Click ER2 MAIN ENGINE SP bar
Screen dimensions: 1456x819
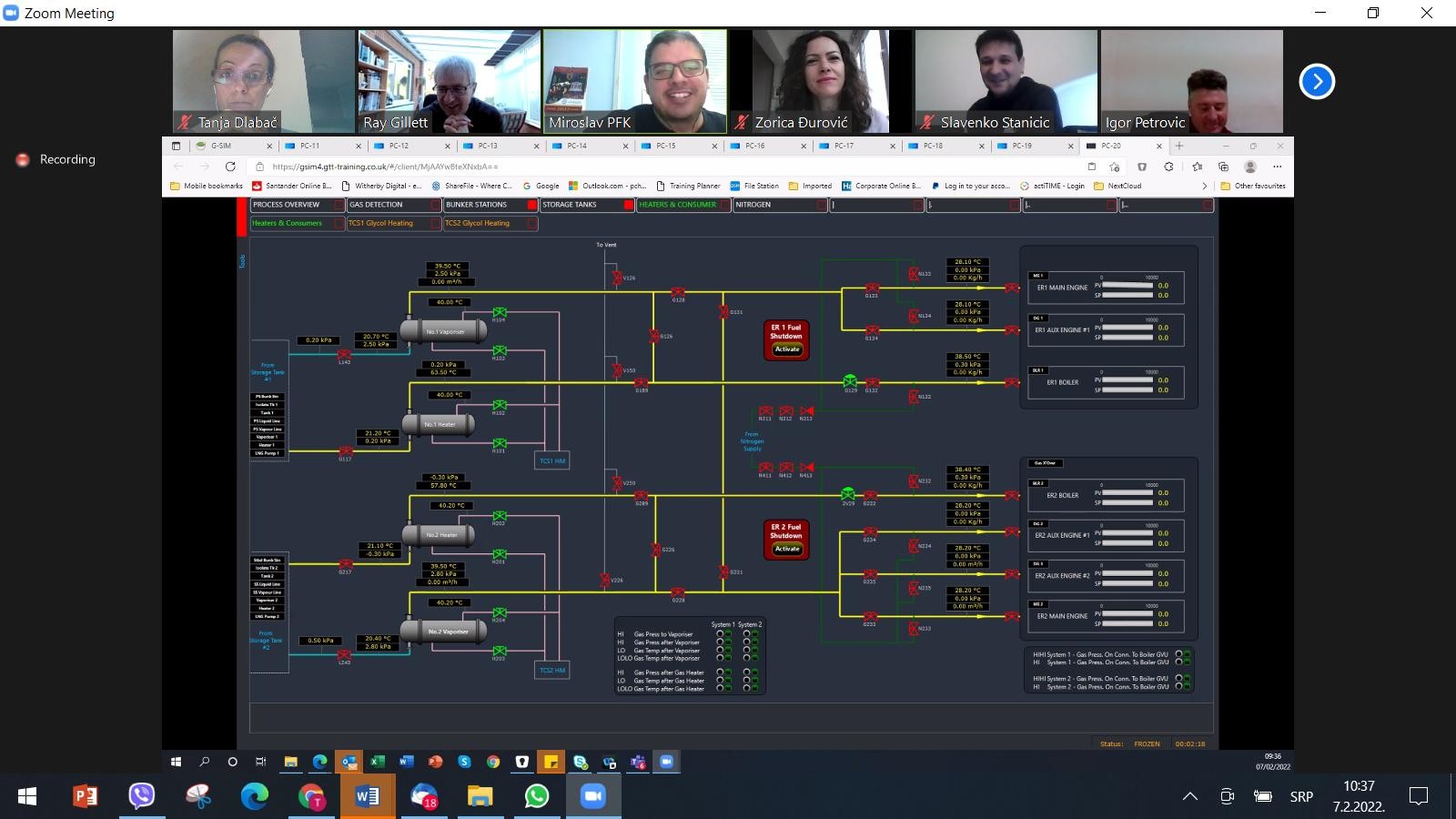(1127, 624)
